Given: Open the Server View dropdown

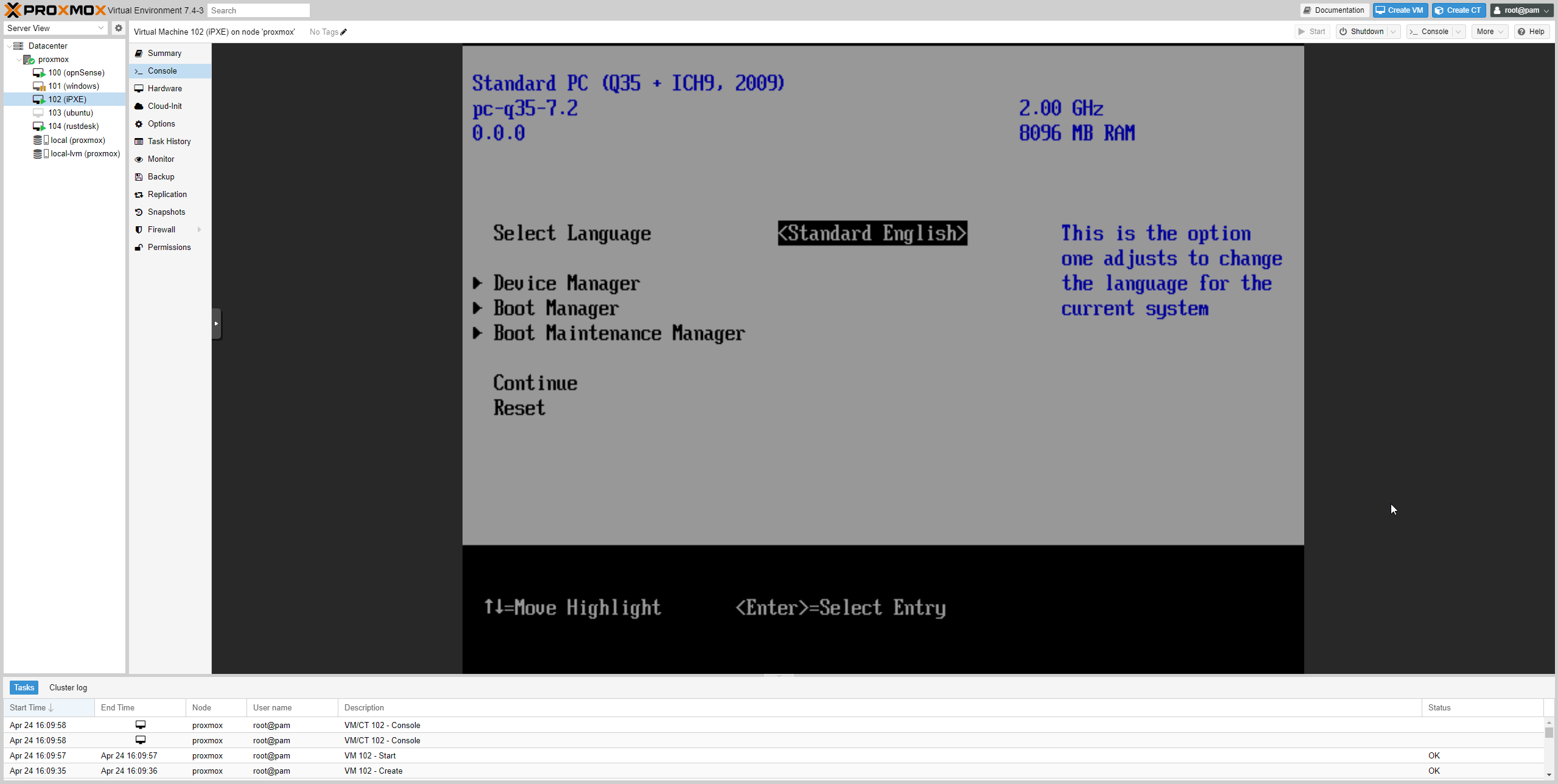Looking at the screenshot, I should pyautogui.click(x=55, y=28).
